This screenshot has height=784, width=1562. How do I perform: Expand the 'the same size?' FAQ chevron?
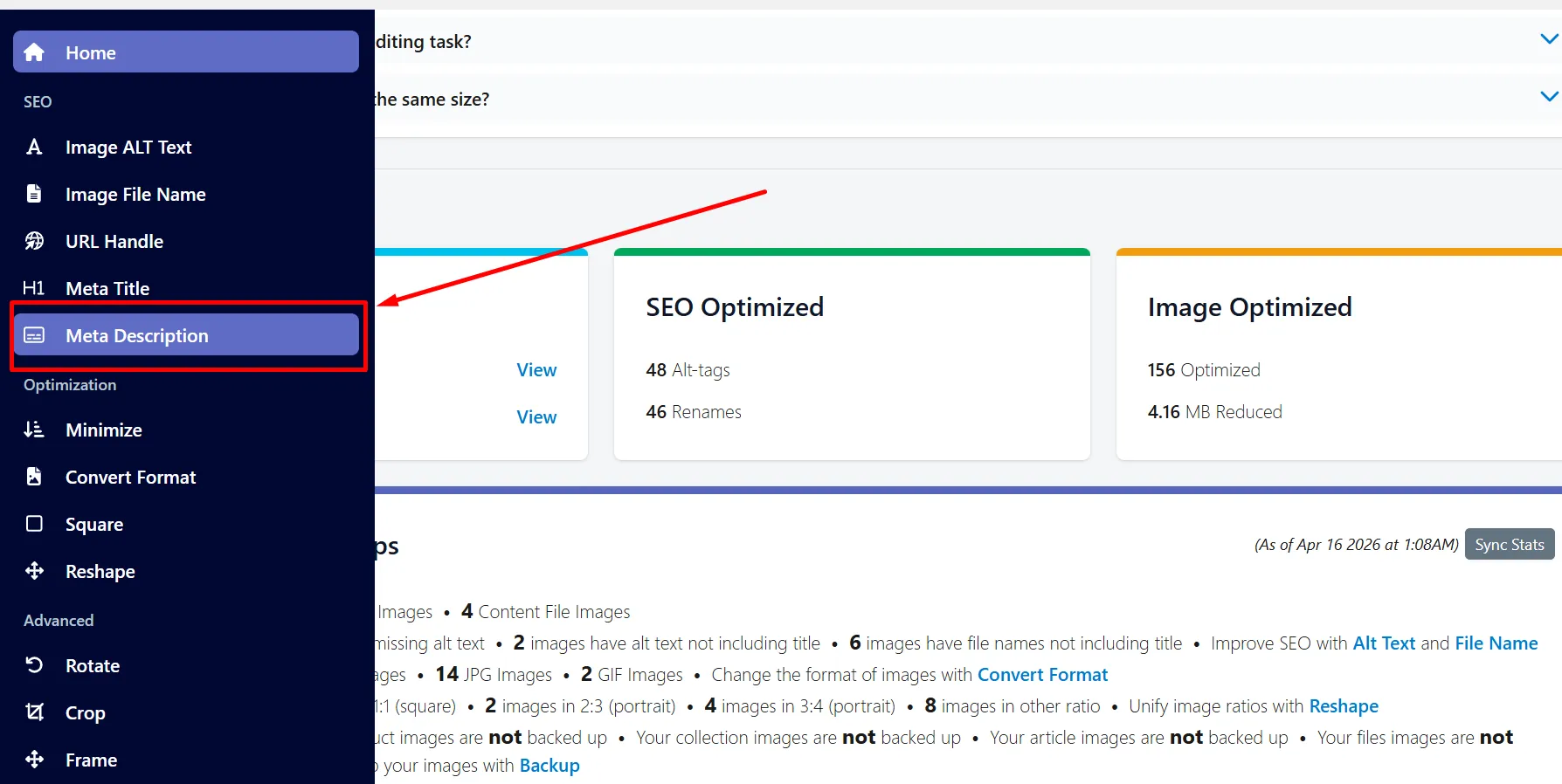click(1549, 97)
